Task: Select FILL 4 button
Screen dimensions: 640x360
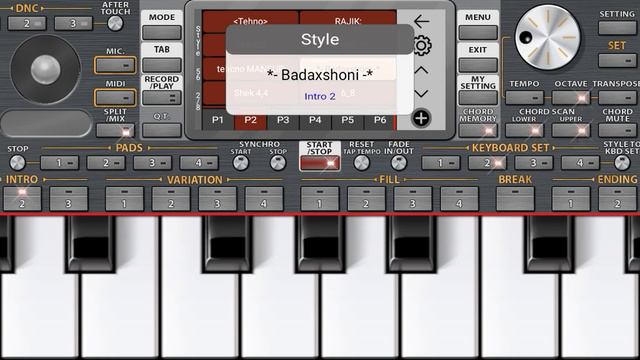Action: tap(459, 198)
